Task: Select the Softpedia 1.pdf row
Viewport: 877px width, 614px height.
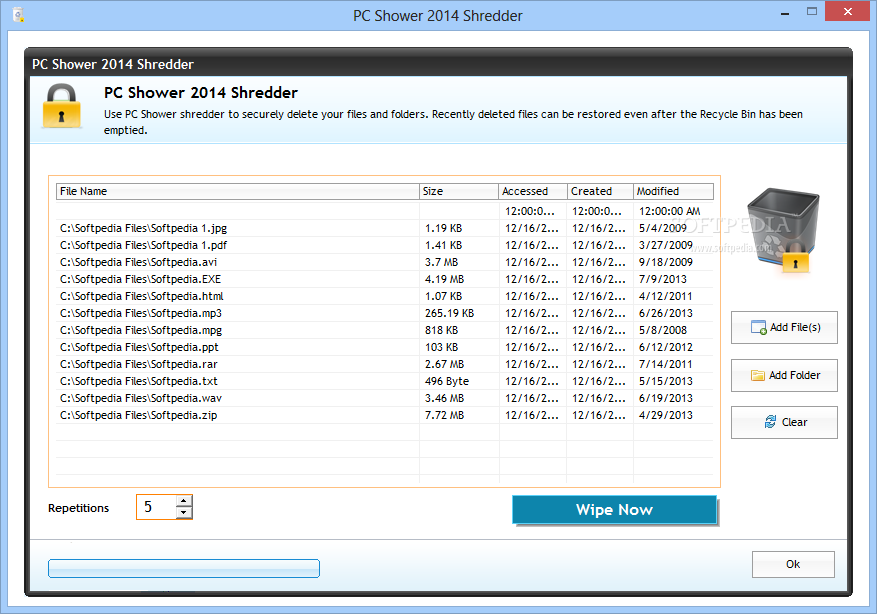Action: click(385, 245)
